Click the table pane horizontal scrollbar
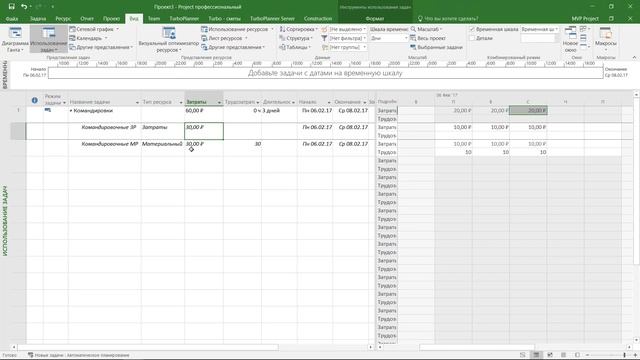Screen dimensions: 640x360 [x=147, y=347]
